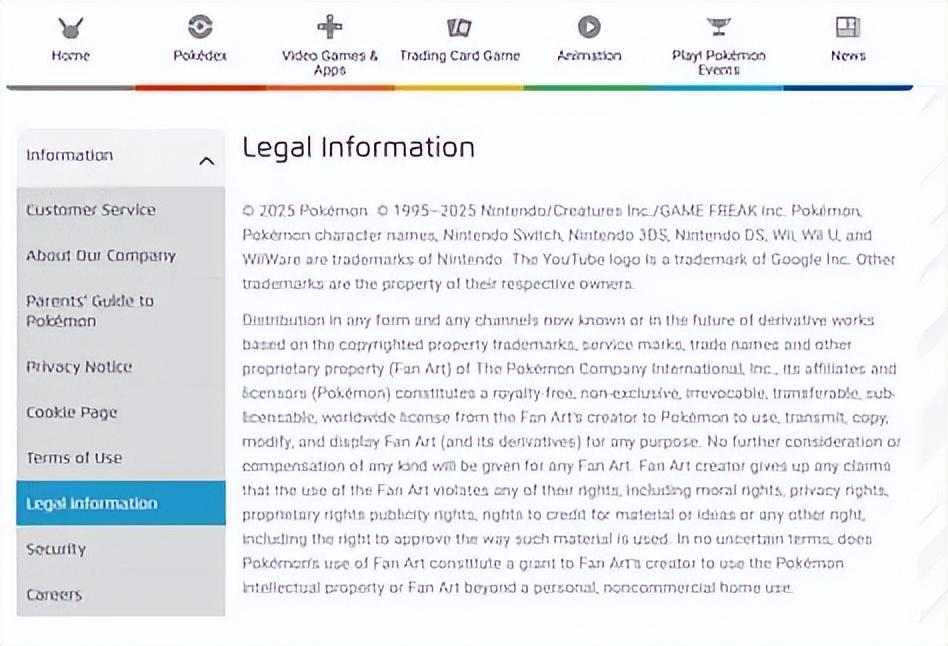The height and width of the screenshot is (646, 948).
Task: Click the Legal Information page heading
Action: pyautogui.click(x=359, y=148)
